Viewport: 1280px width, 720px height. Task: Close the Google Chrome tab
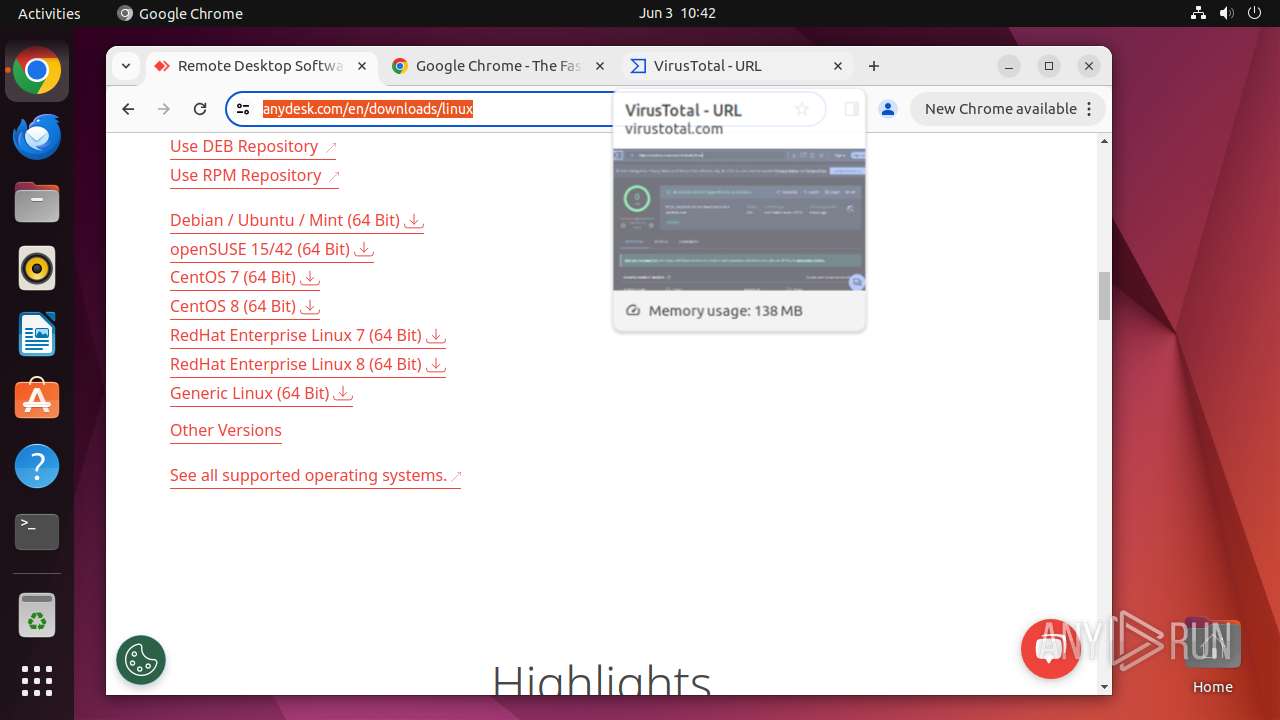[x=600, y=66]
